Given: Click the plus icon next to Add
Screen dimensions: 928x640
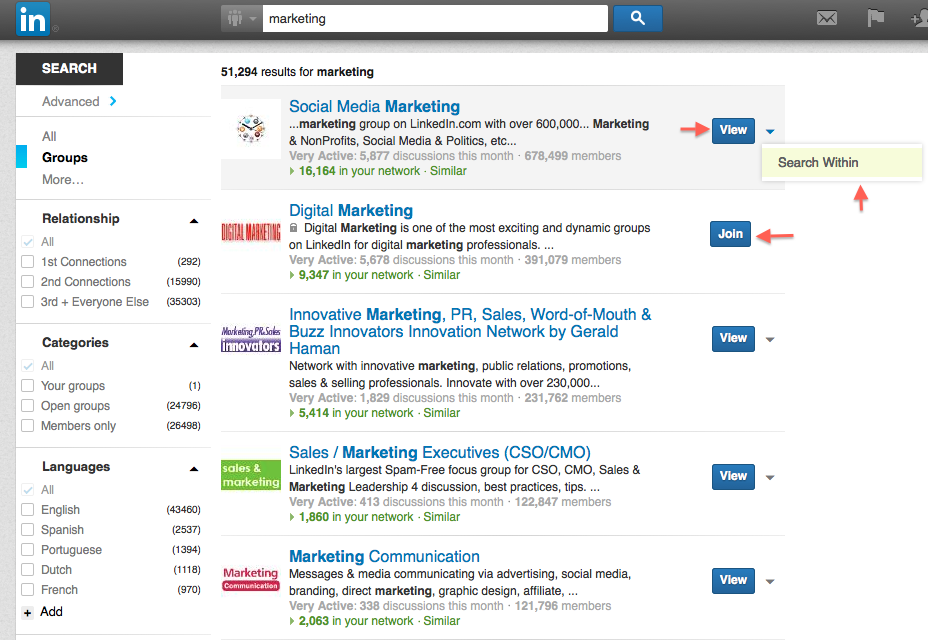Looking at the screenshot, I should click(27, 613).
